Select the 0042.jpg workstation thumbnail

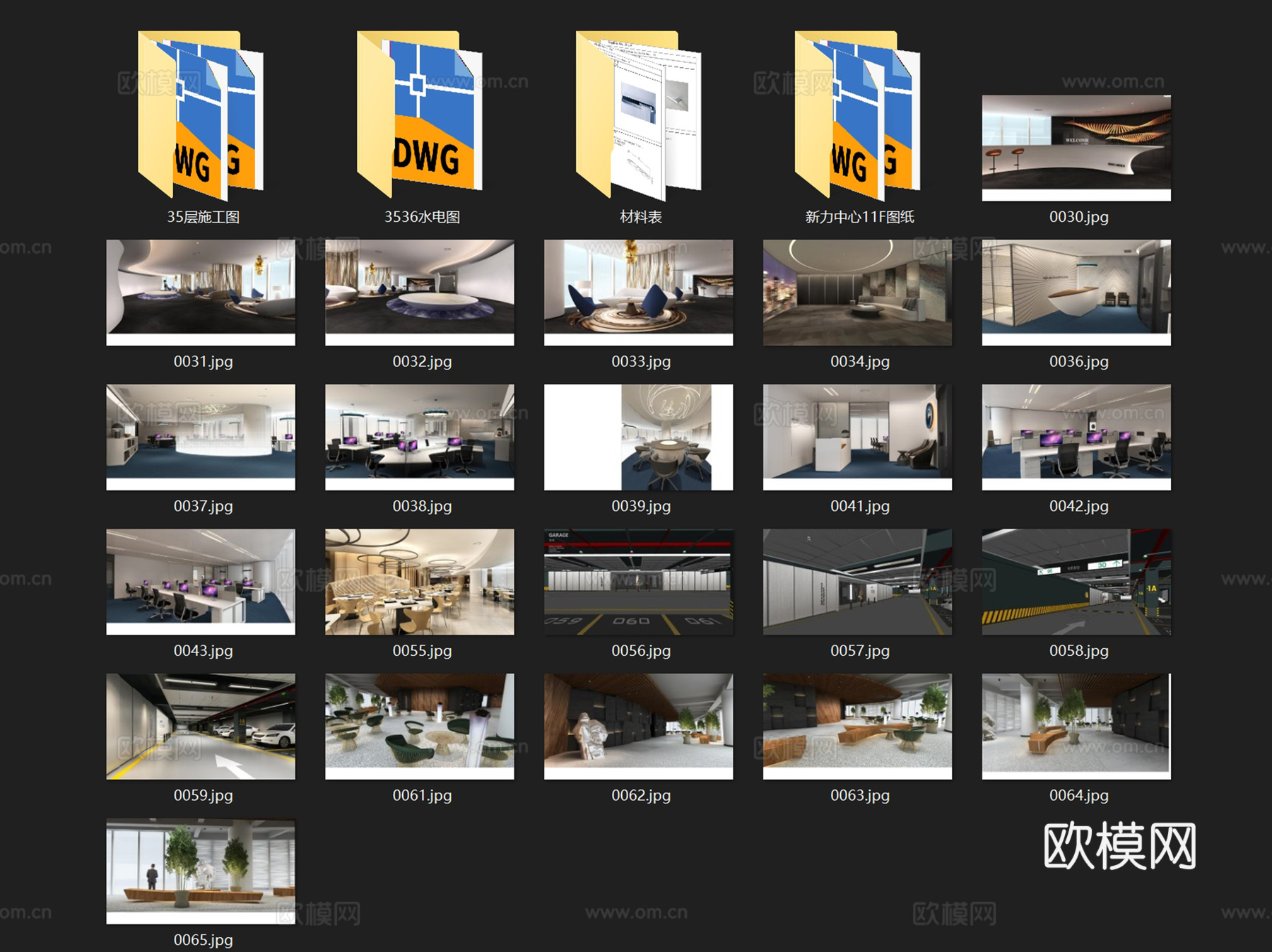click(x=1076, y=437)
